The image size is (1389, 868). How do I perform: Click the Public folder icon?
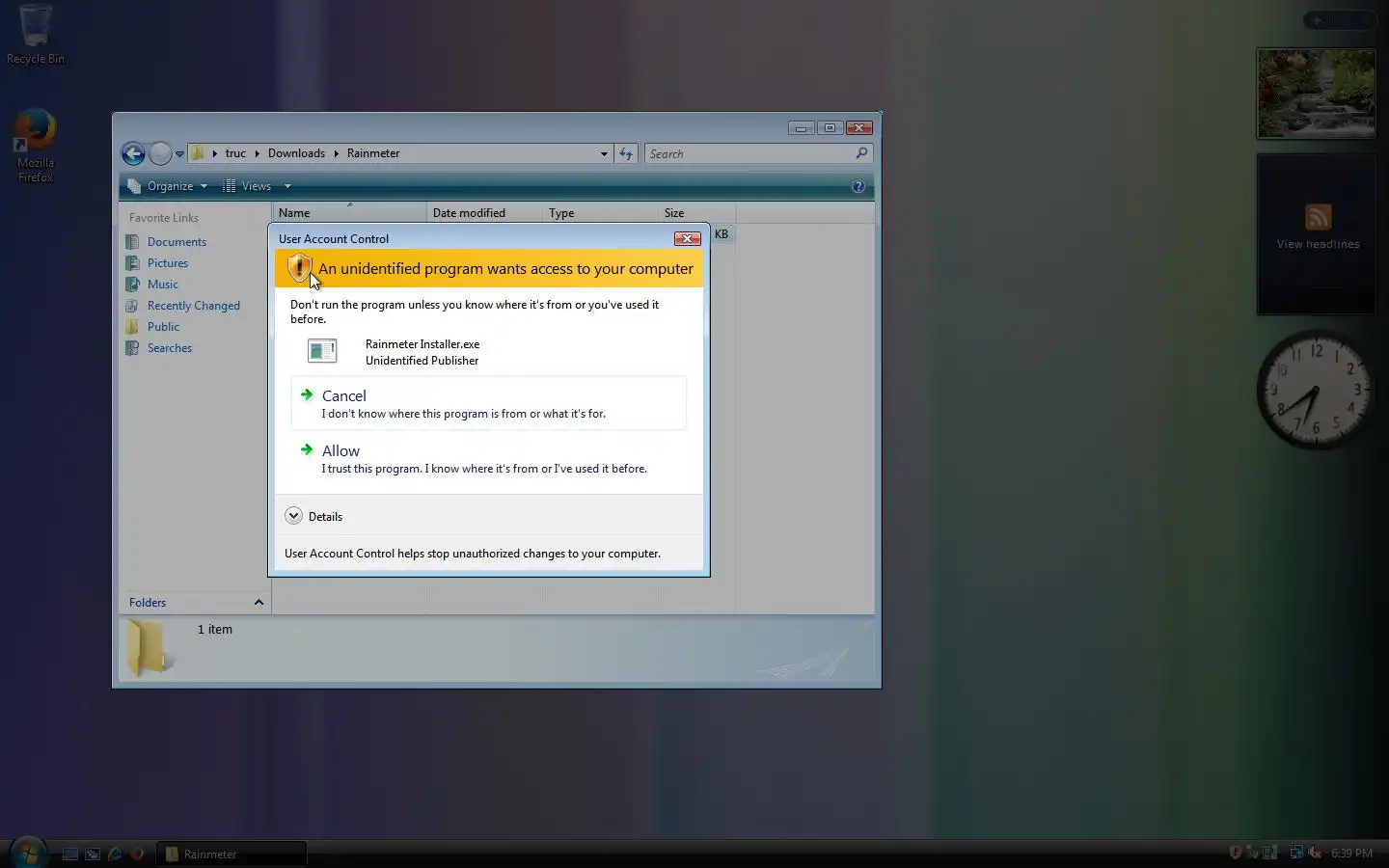point(133,326)
